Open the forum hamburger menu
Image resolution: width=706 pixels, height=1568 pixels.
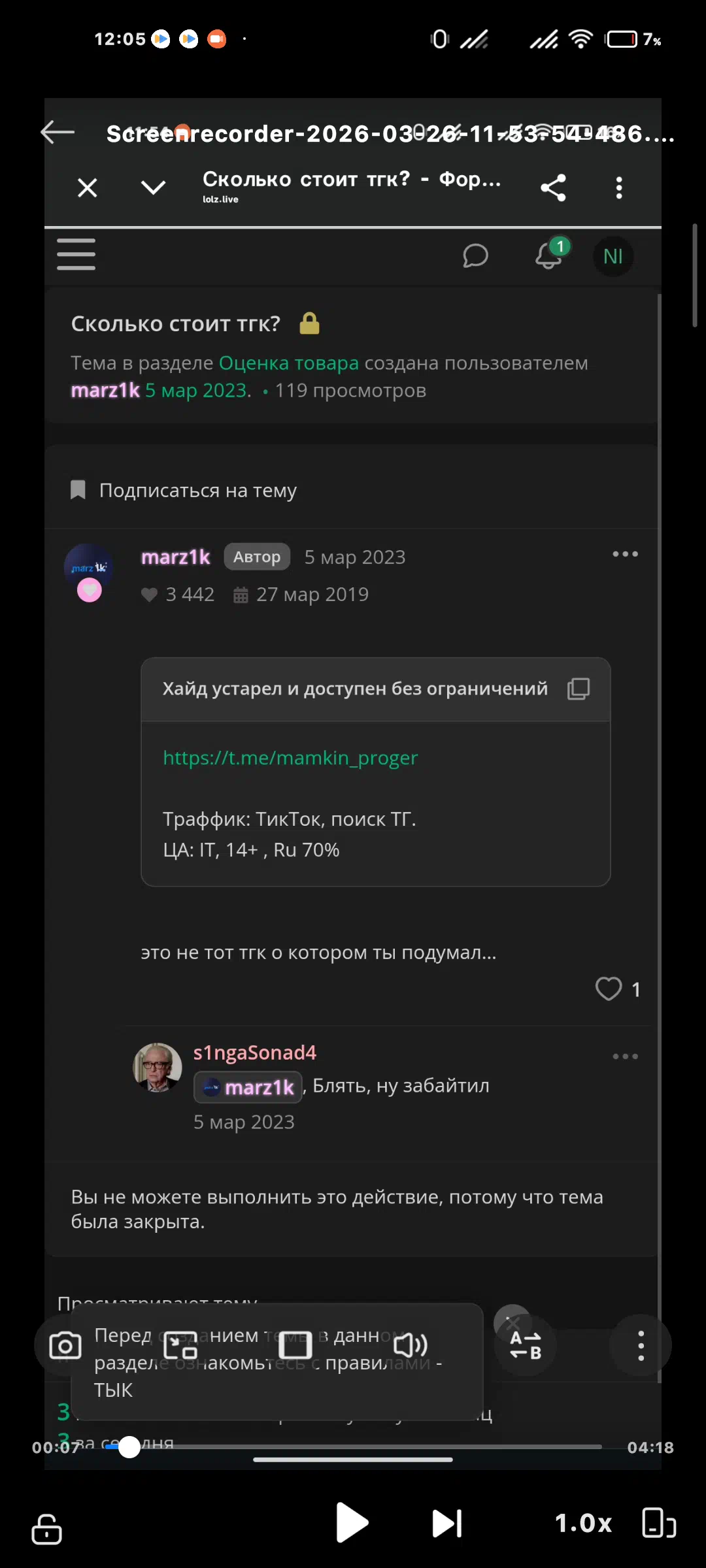[x=76, y=254]
